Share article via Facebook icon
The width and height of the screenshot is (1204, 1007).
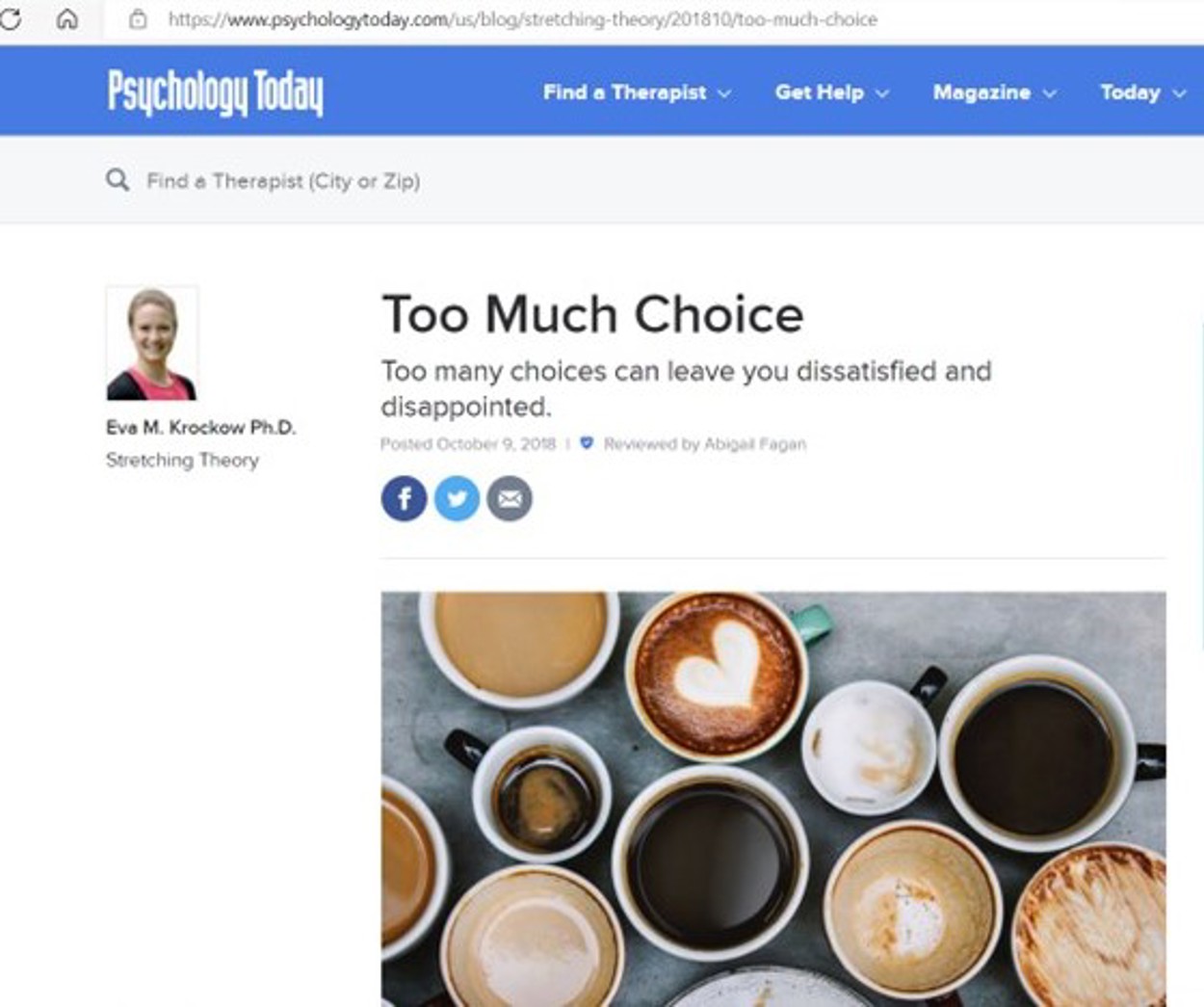pyautogui.click(x=405, y=498)
